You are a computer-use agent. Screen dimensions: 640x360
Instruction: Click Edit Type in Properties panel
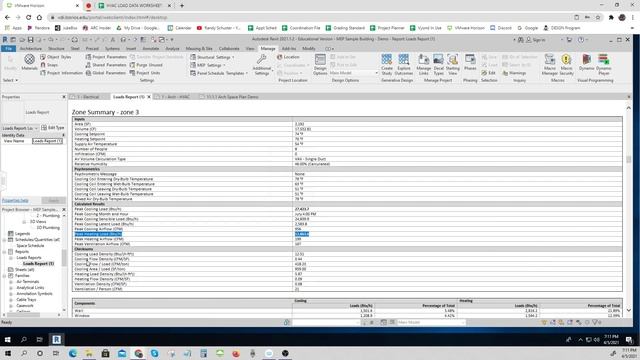click(x=53, y=128)
